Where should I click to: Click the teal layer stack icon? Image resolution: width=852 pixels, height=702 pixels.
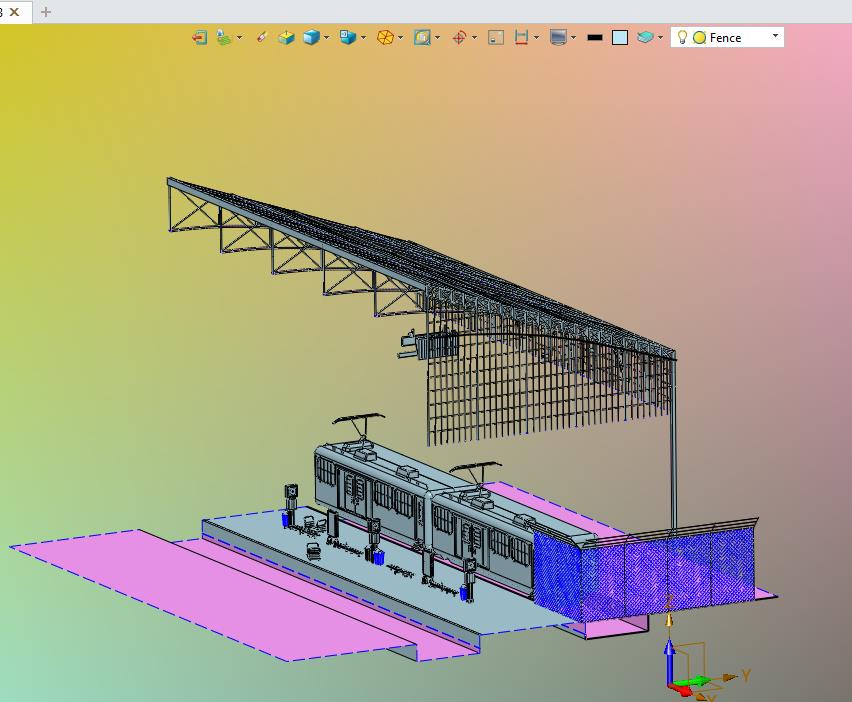click(645, 37)
